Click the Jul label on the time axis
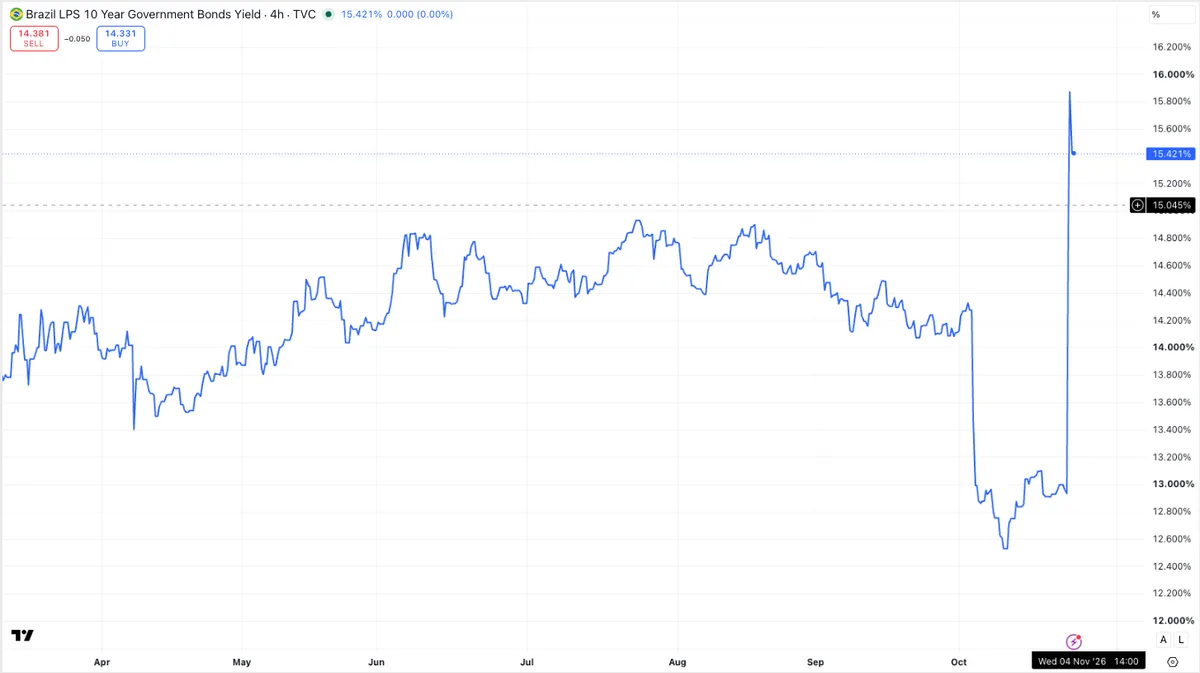This screenshot has height=673, width=1200. coord(527,662)
